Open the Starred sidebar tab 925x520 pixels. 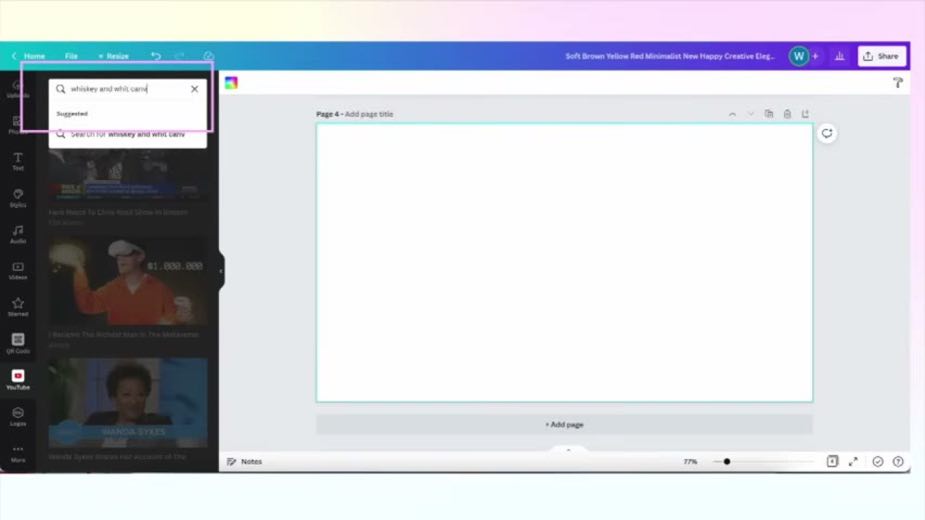18,307
